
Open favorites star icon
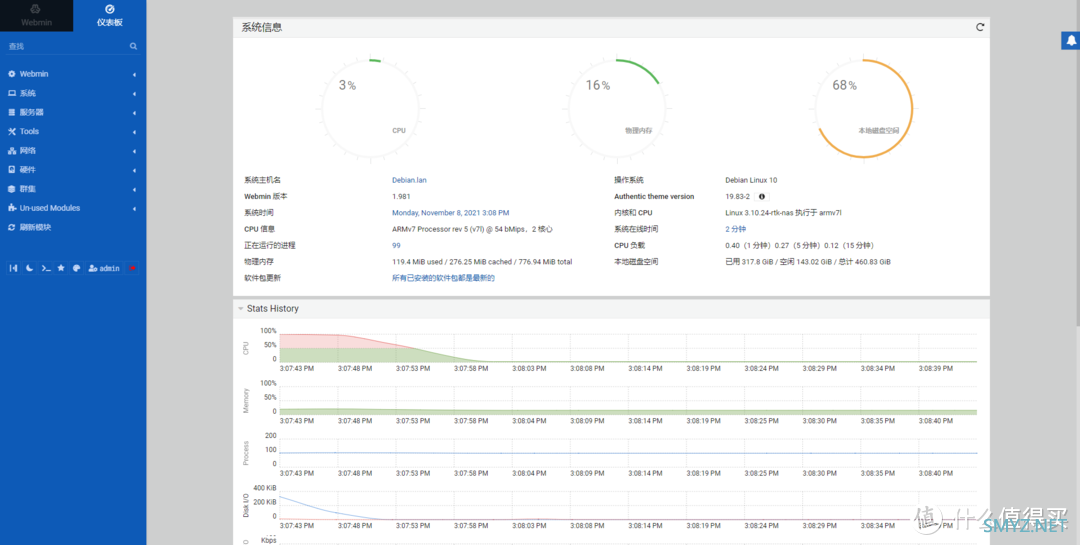coord(61,268)
